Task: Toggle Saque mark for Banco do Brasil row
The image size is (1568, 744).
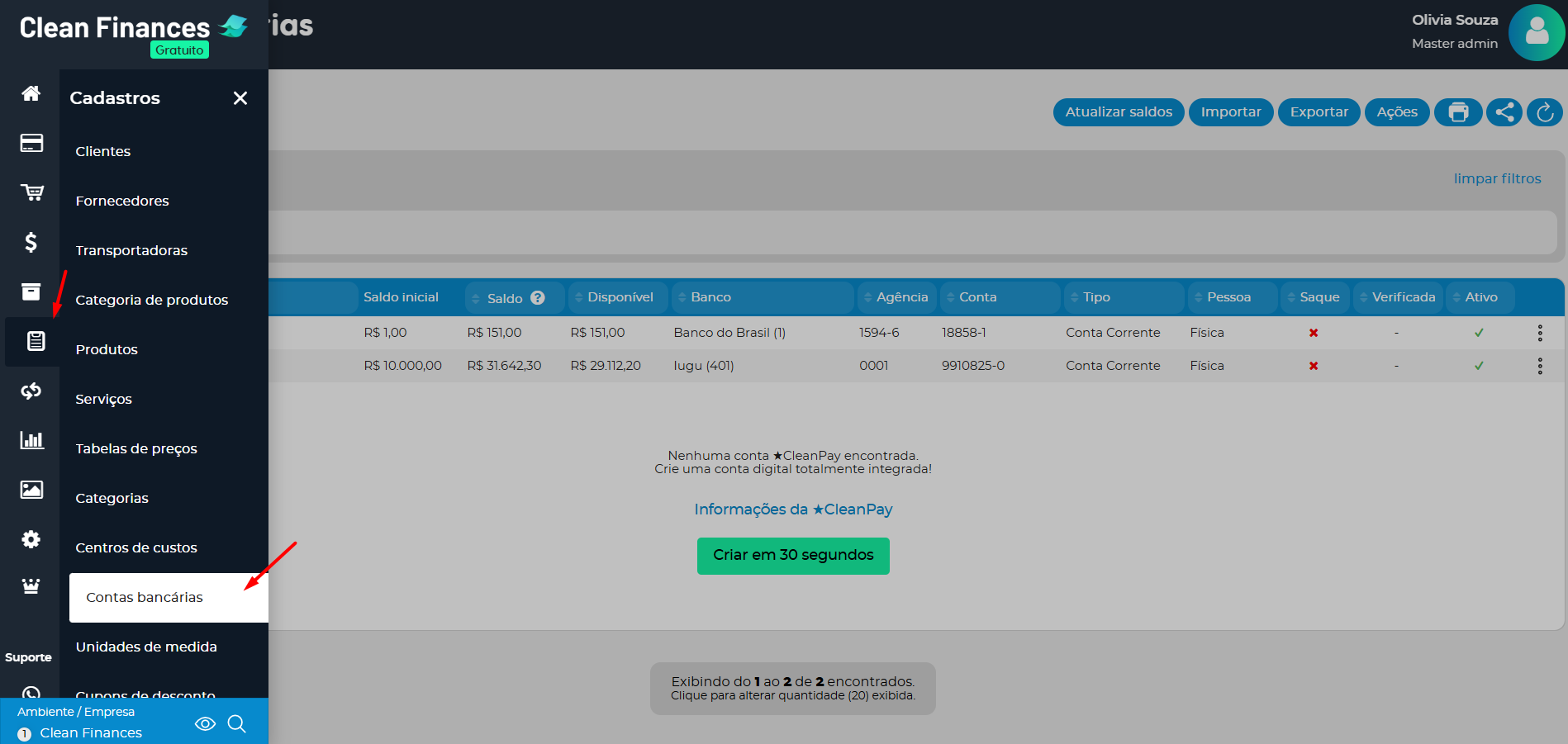Action: tap(1314, 333)
